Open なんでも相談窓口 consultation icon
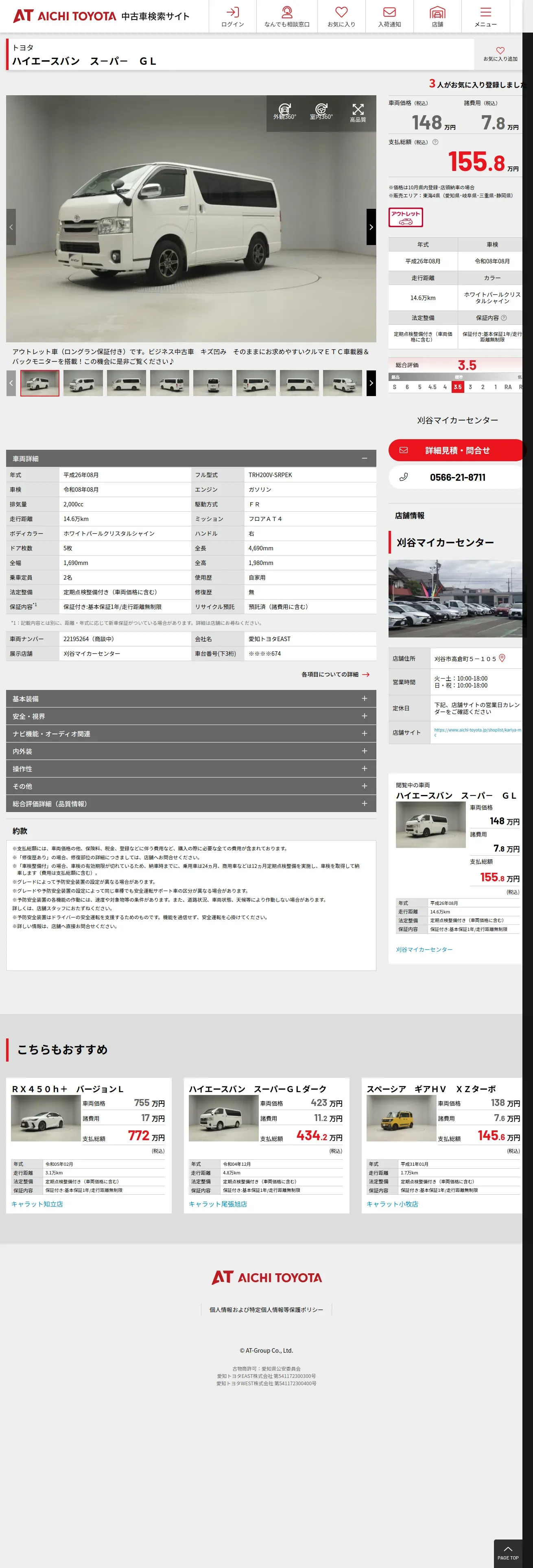This screenshot has width=533, height=1568. [286, 16]
